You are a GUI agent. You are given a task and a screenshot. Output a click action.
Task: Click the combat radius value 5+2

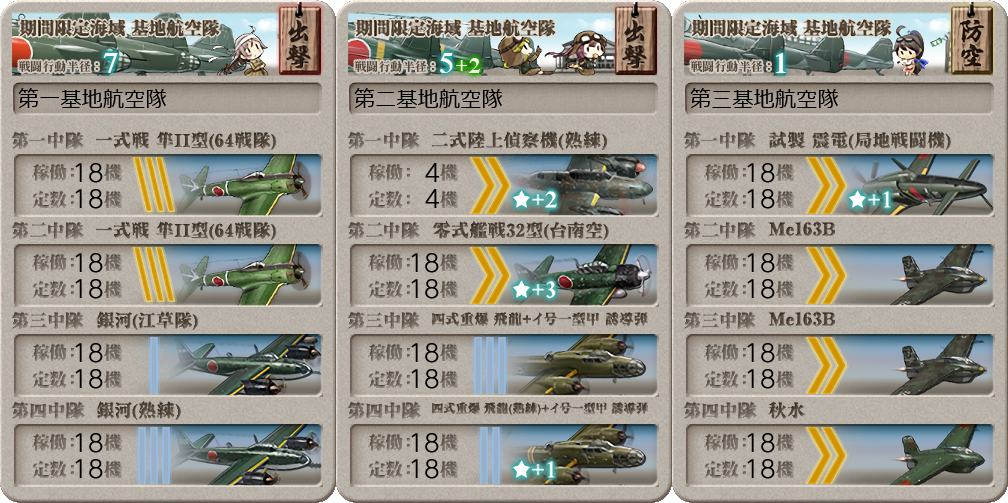point(460,64)
